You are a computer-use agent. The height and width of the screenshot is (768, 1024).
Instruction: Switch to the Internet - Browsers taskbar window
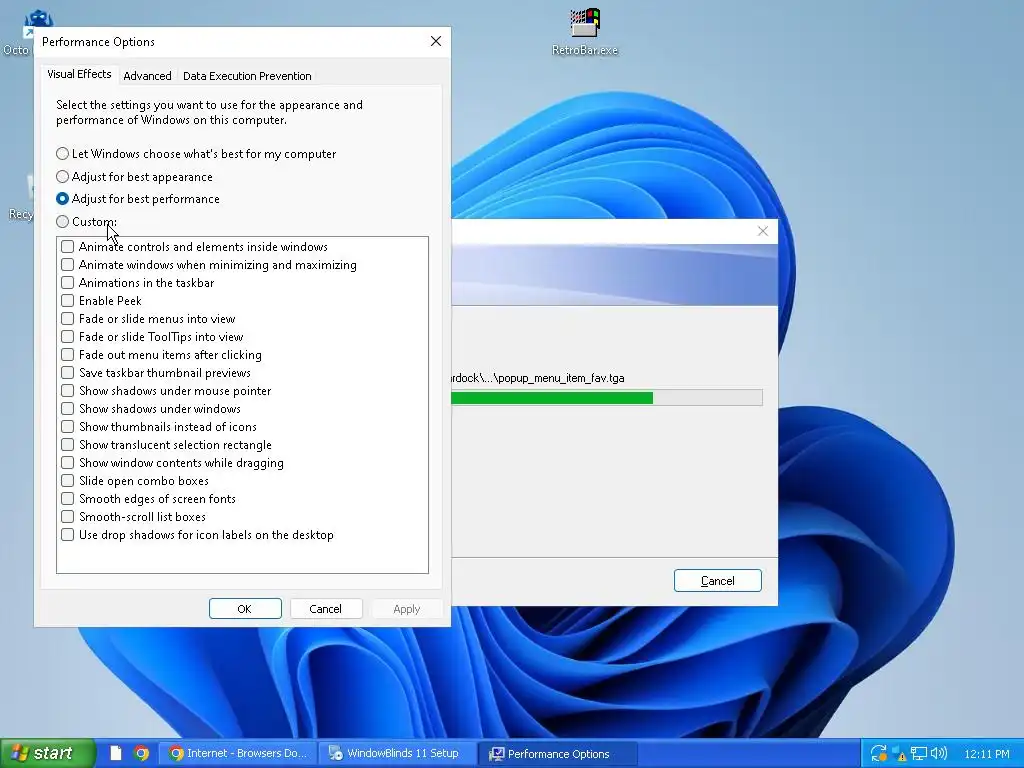[238, 753]
